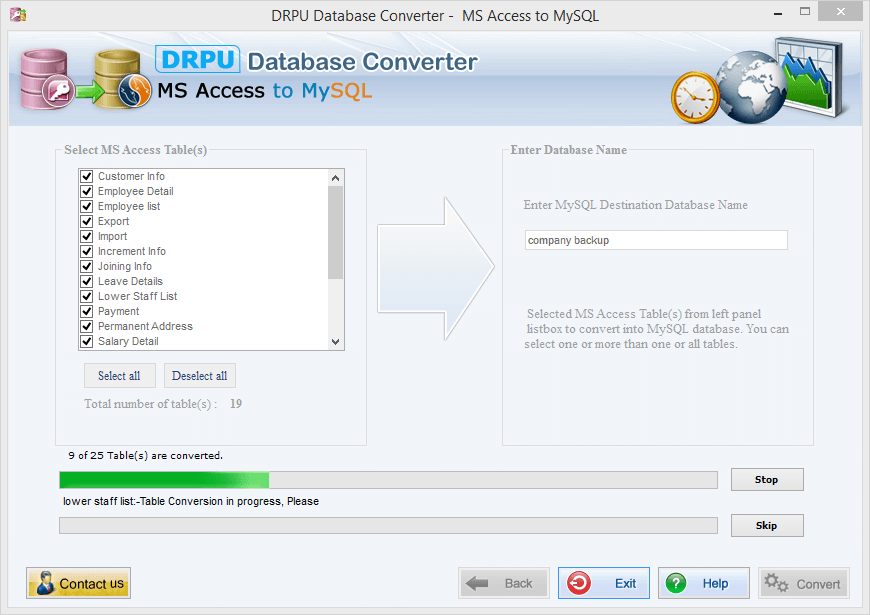Click the DRPU logo in banner
870x615 pixels.
[198, 59]
